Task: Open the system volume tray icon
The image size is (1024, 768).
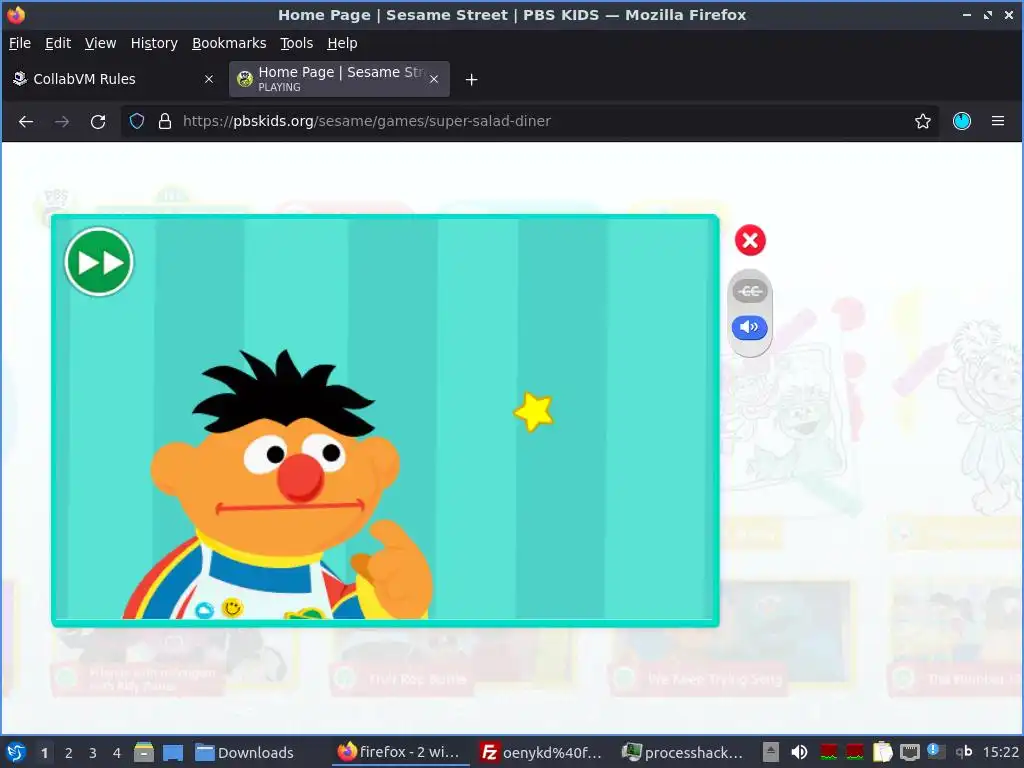Action: click(x=799, y=752)
